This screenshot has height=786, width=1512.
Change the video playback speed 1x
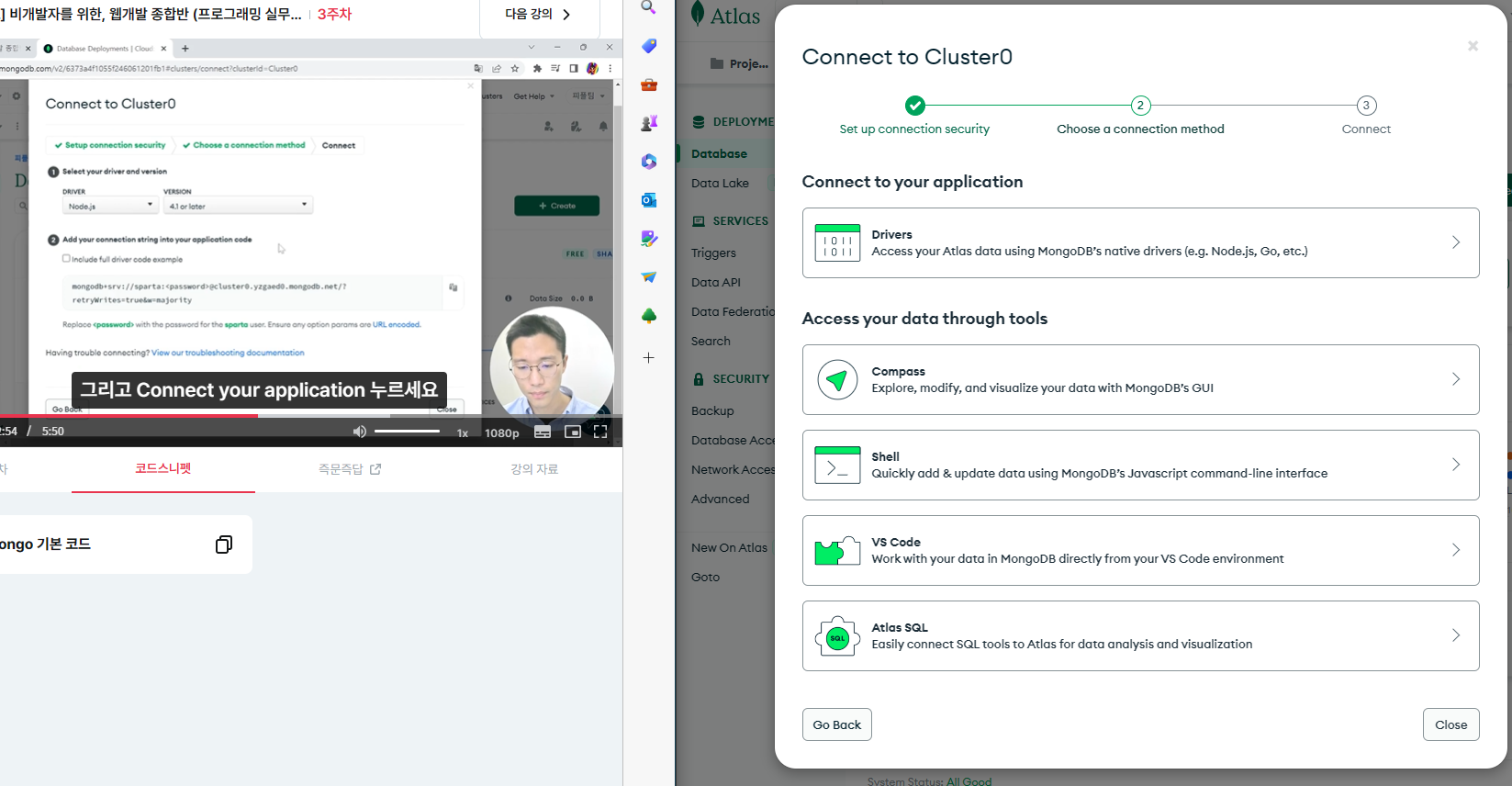[x=463, y=432]
